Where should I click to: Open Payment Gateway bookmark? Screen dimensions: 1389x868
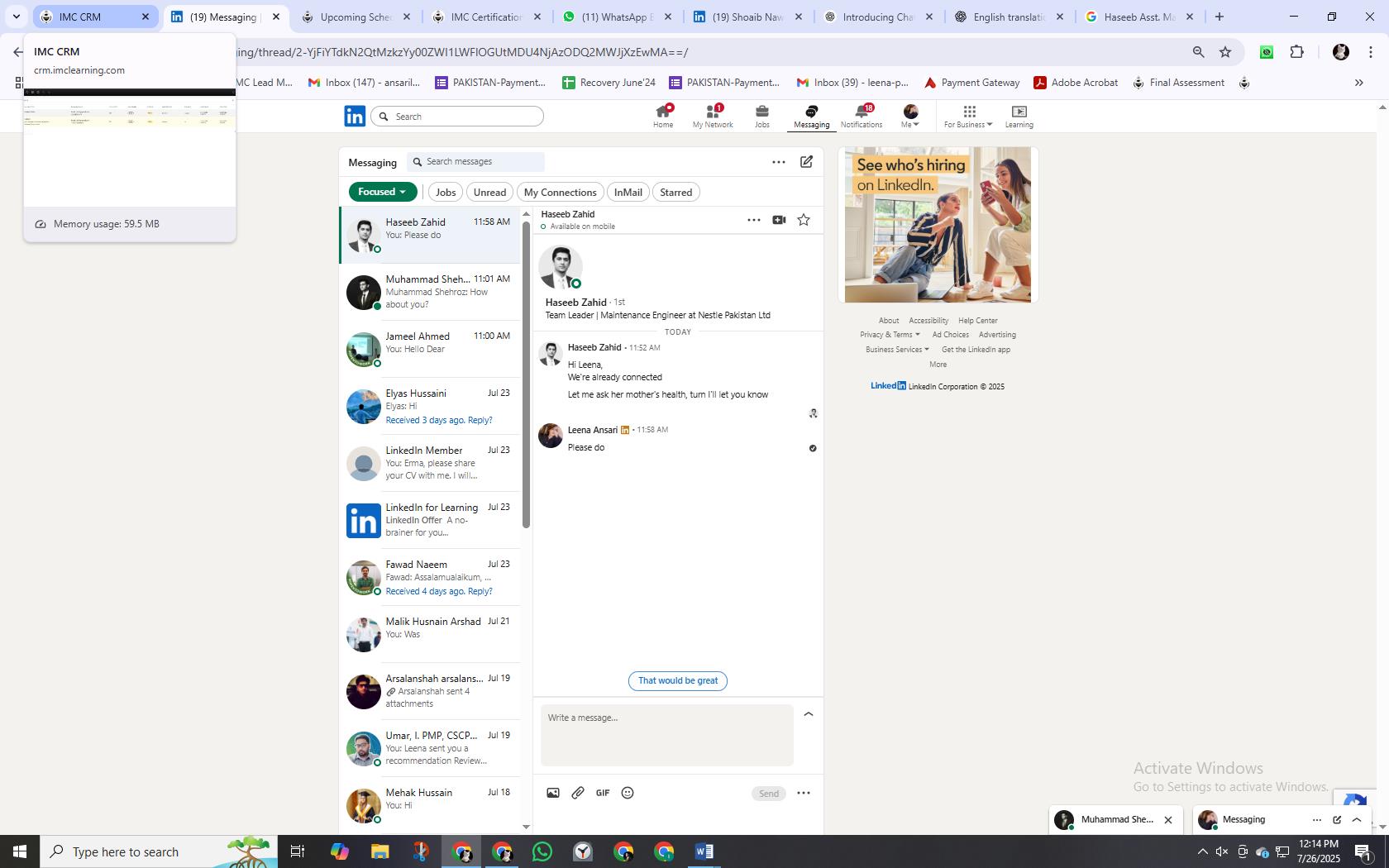[x=971, y=83]
